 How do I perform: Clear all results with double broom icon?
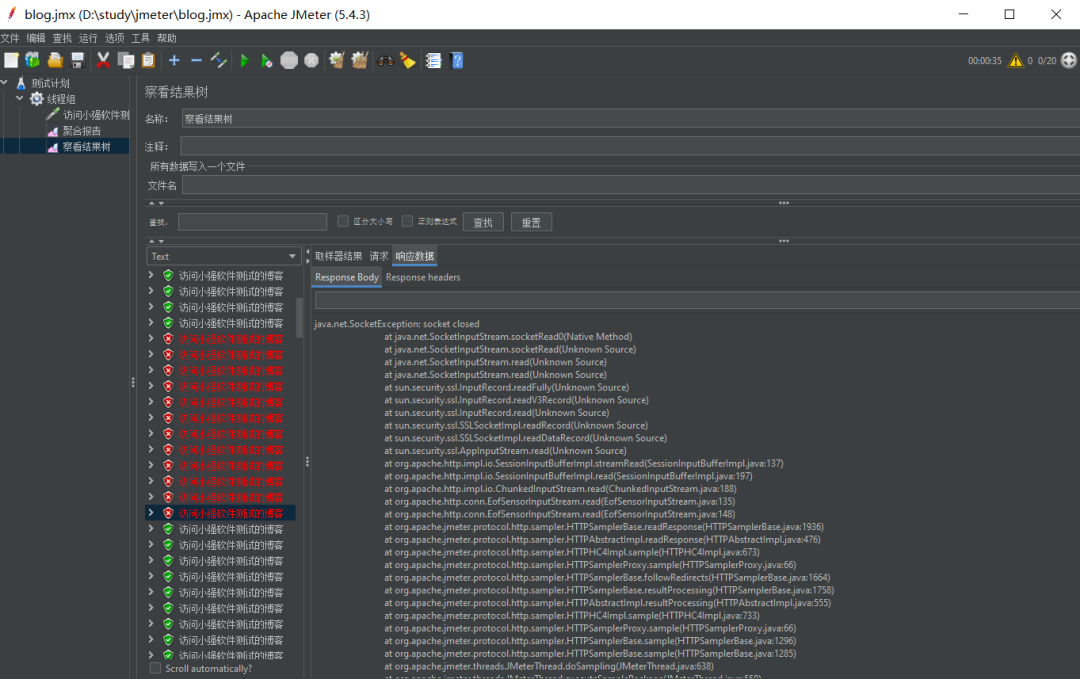coord(360,61)
